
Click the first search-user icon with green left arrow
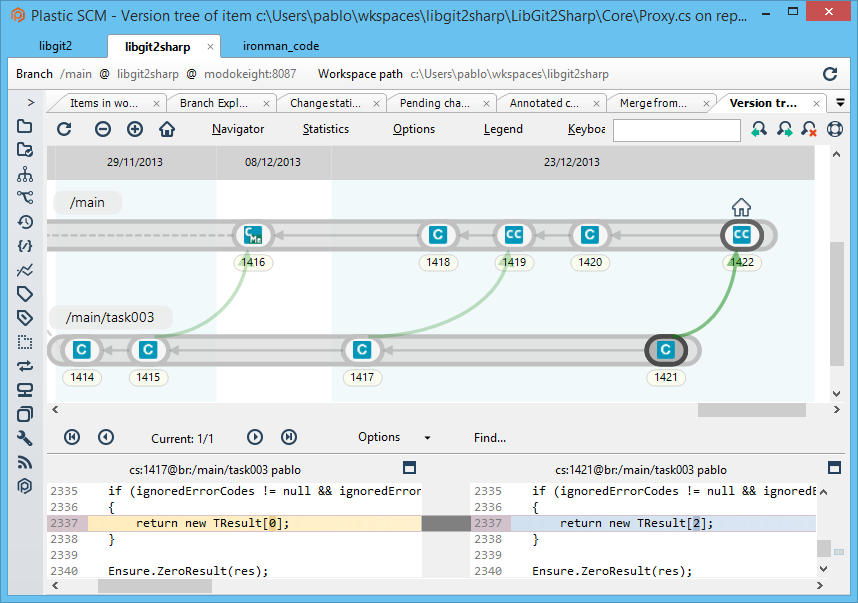click(758, 129)
